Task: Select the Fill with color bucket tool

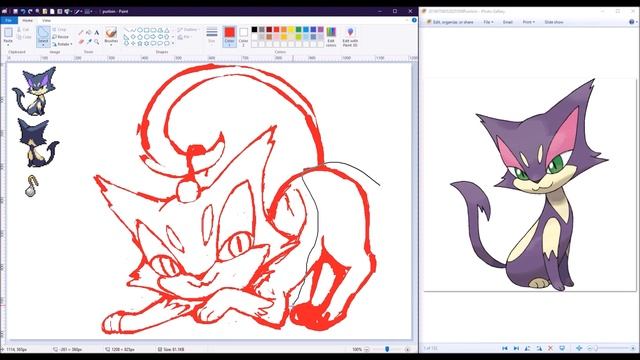Action: coord(89,32)
